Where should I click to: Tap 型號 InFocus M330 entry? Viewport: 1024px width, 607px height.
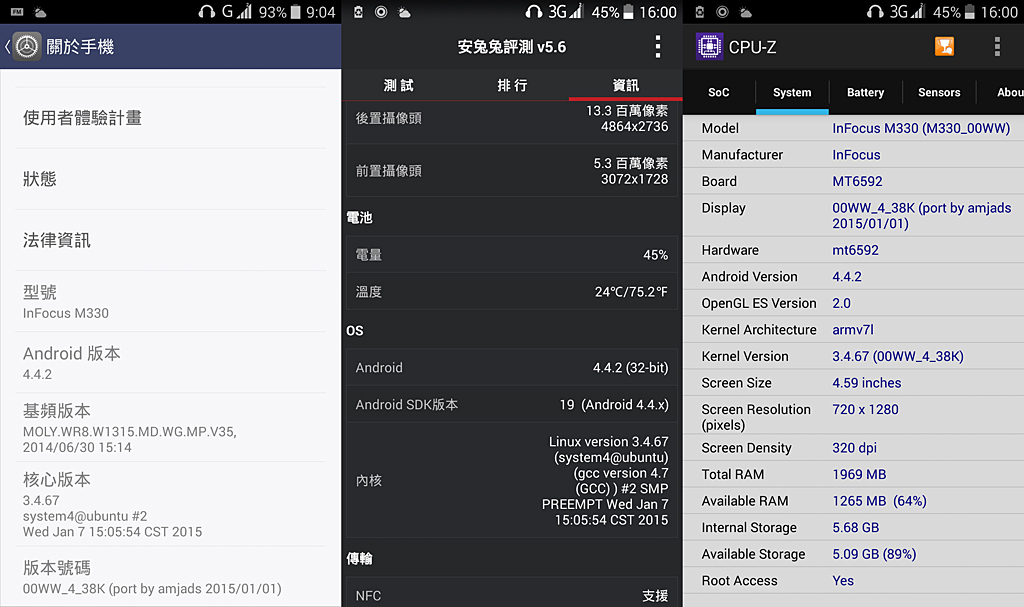tap(170, 301)
